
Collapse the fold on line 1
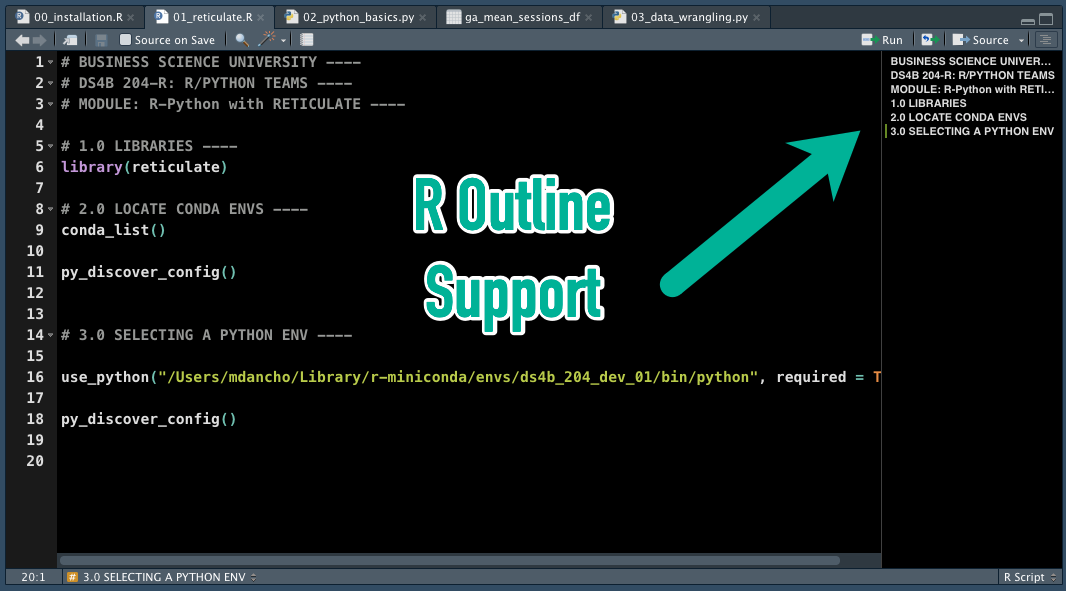point(50,63)
